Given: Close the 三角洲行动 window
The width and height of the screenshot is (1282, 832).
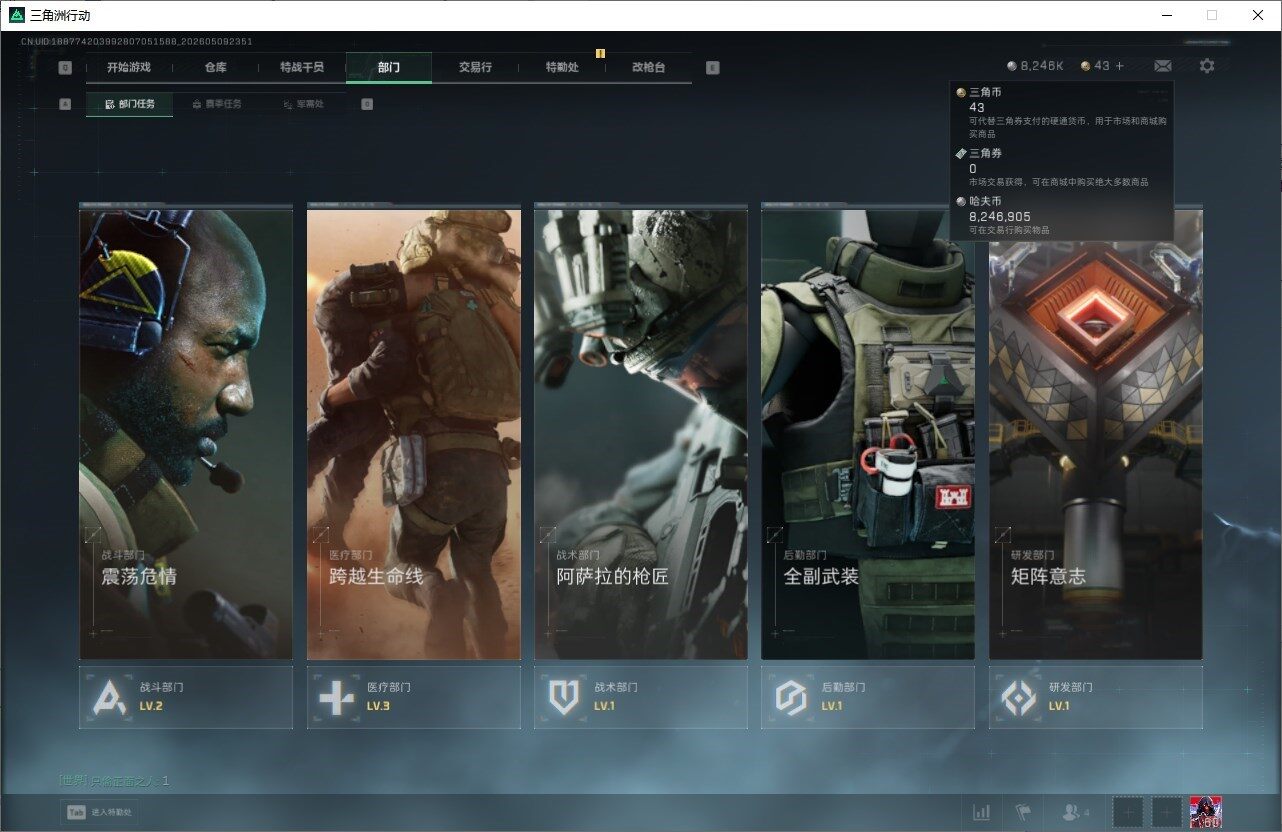Looking at the screenshot, I should point(1258,15).
